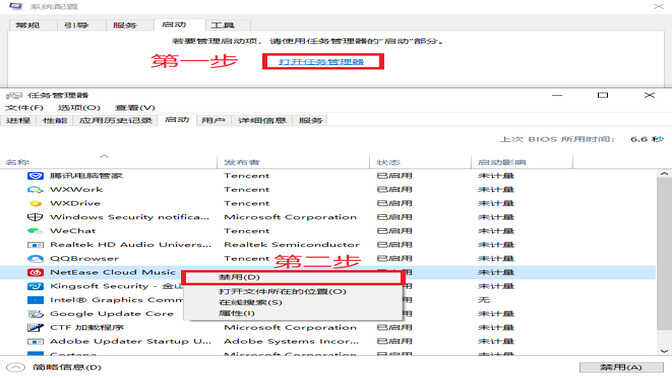Sort by the 启动影响 column header
This screenshot has height=378, width=672.
tap(501, 162)
